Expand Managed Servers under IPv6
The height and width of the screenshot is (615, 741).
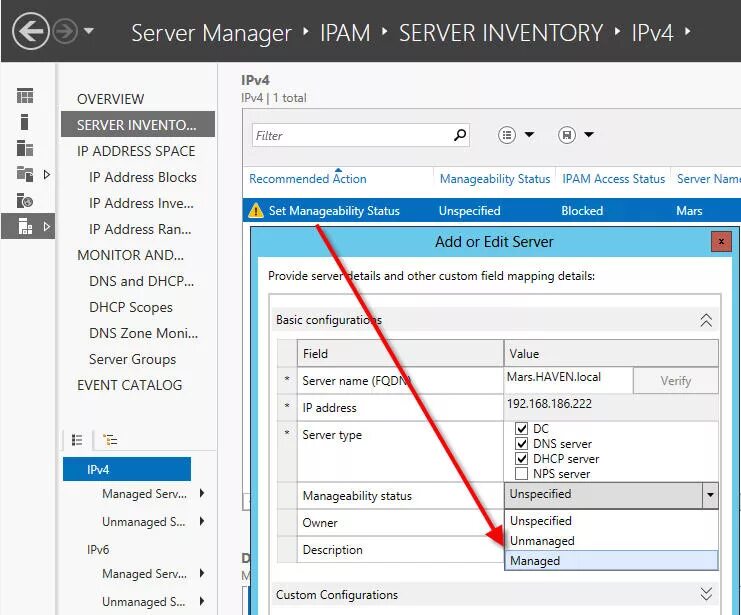click(x=202, y=573)
